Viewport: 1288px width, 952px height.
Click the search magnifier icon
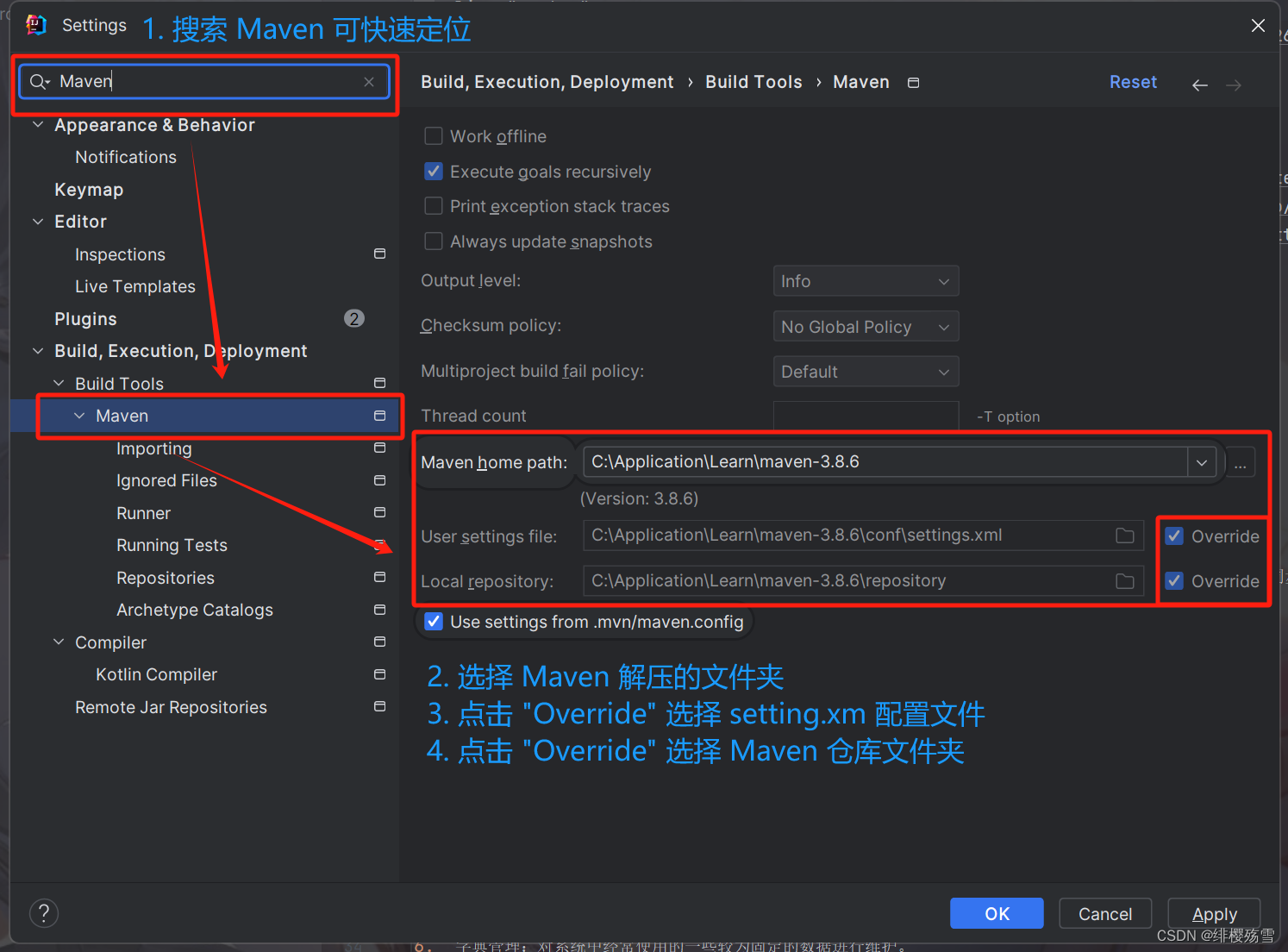click(40, 82)
